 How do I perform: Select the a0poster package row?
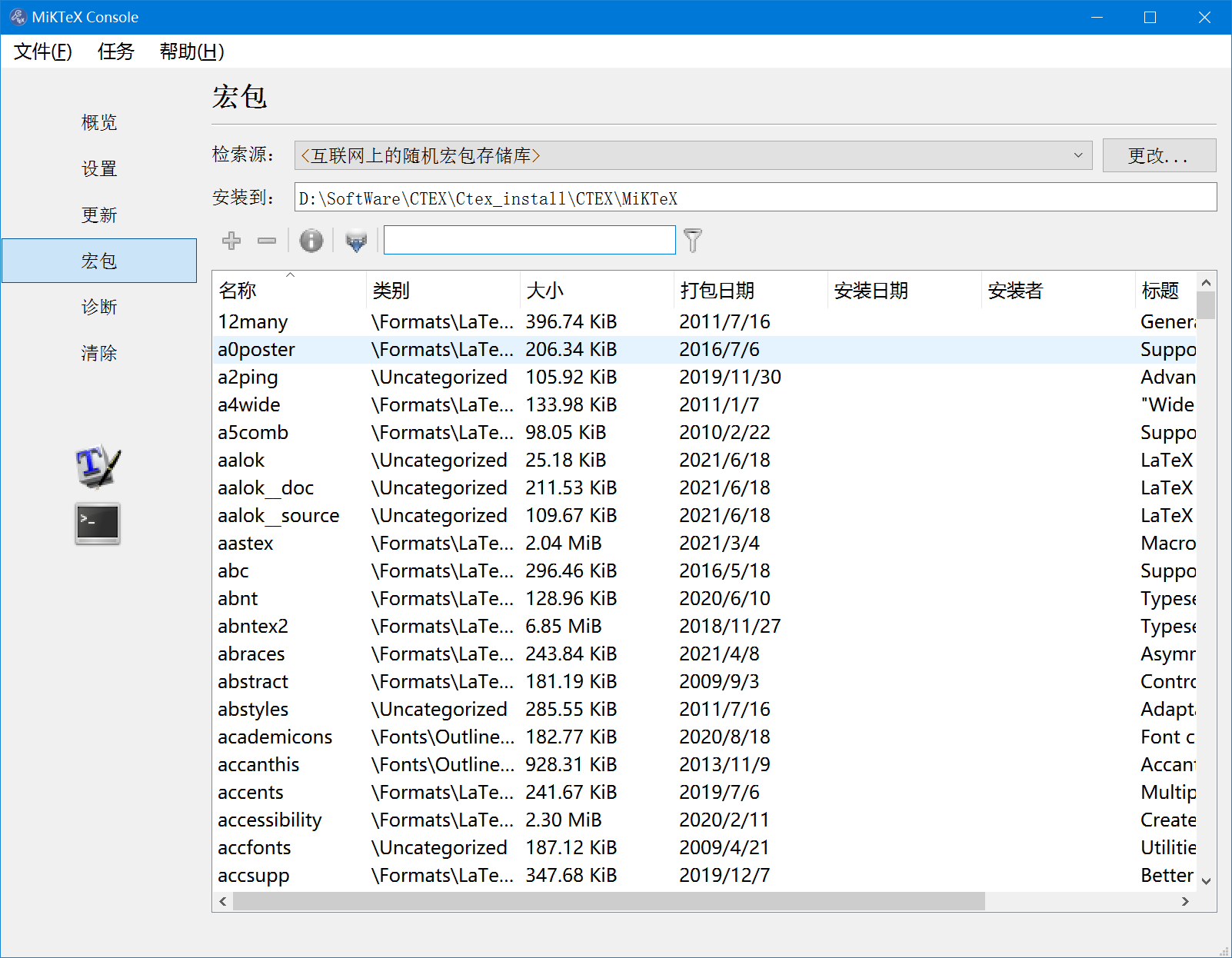click(x=704, y=349)
